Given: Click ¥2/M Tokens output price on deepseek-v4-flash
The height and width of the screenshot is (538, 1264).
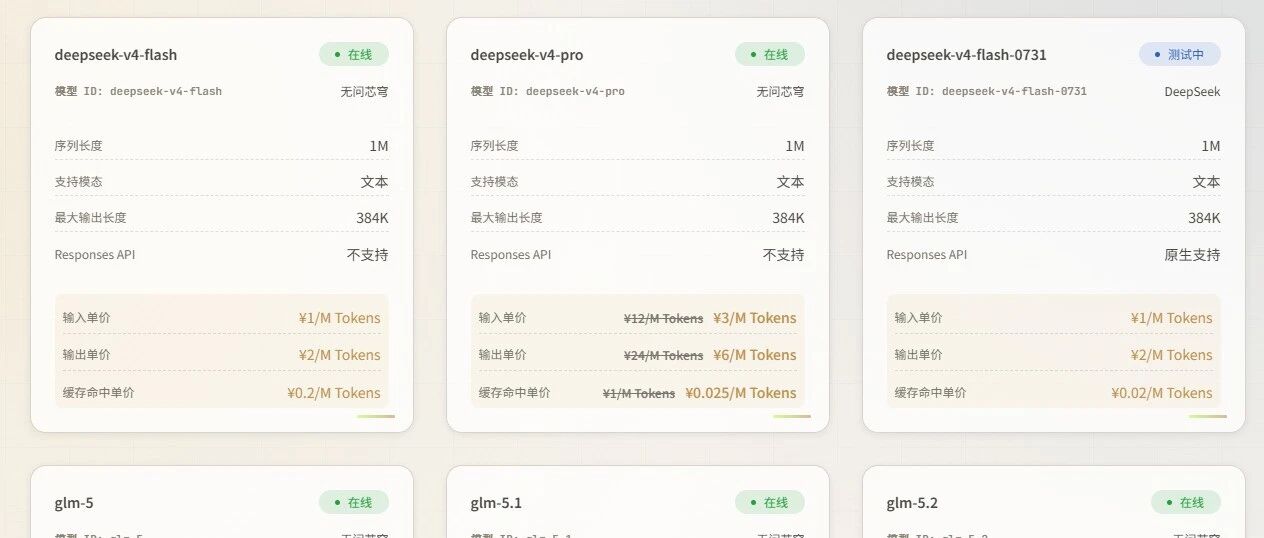Looking at the screenshot, I should [x=340, y=355].
